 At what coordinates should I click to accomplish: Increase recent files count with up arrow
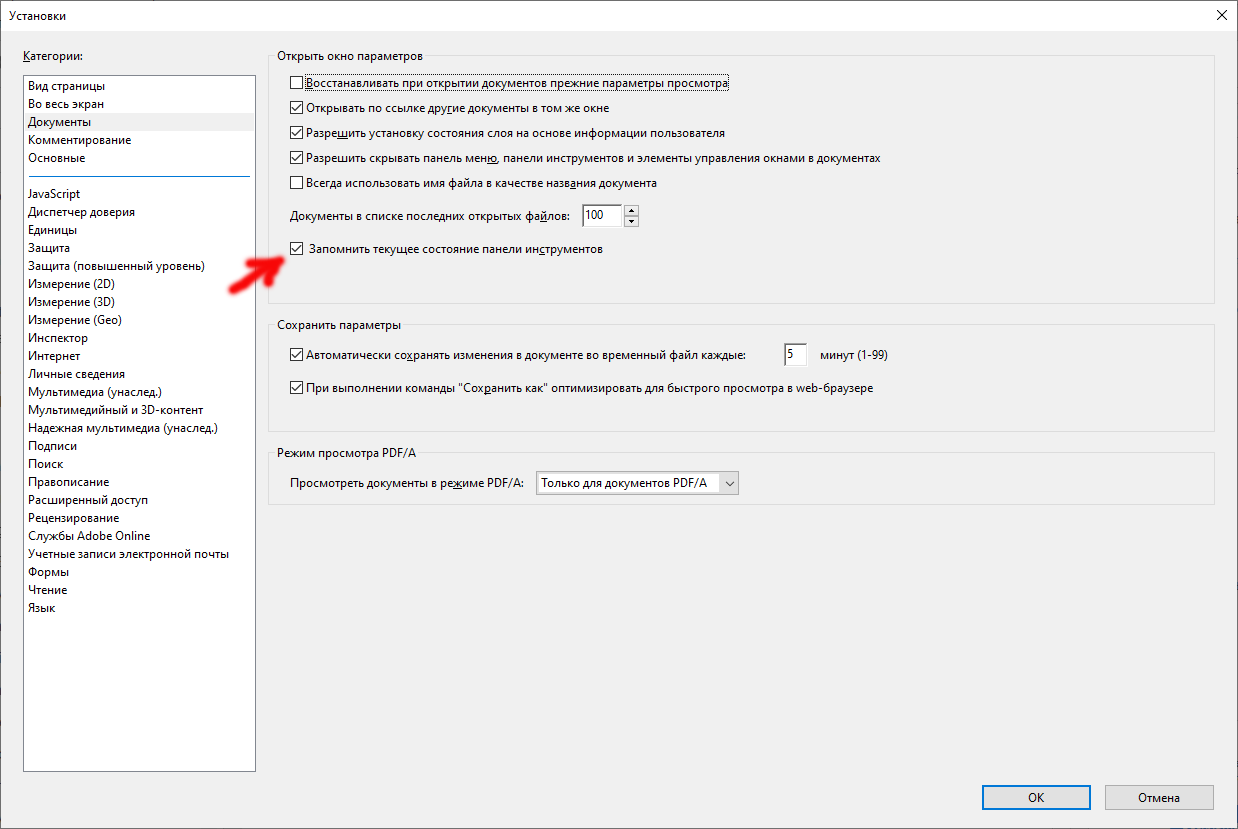coord(631,210)
